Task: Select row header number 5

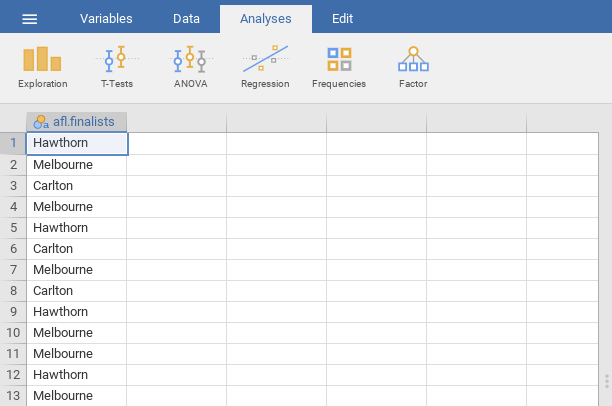Action: (13, 228)
